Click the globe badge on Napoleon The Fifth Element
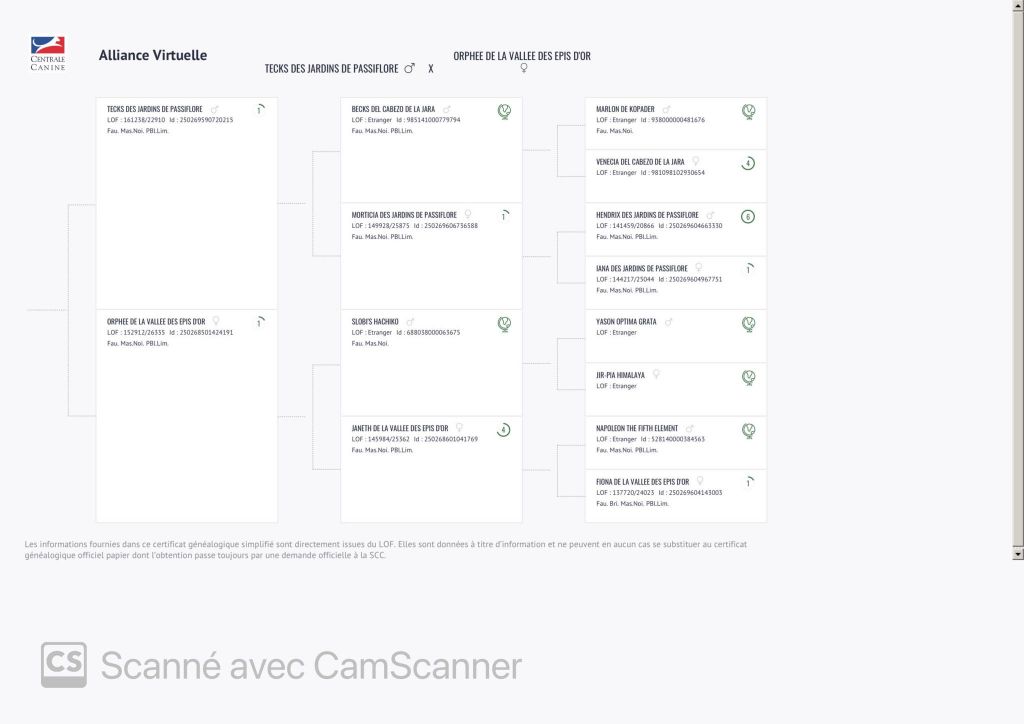 coord(749,430)
